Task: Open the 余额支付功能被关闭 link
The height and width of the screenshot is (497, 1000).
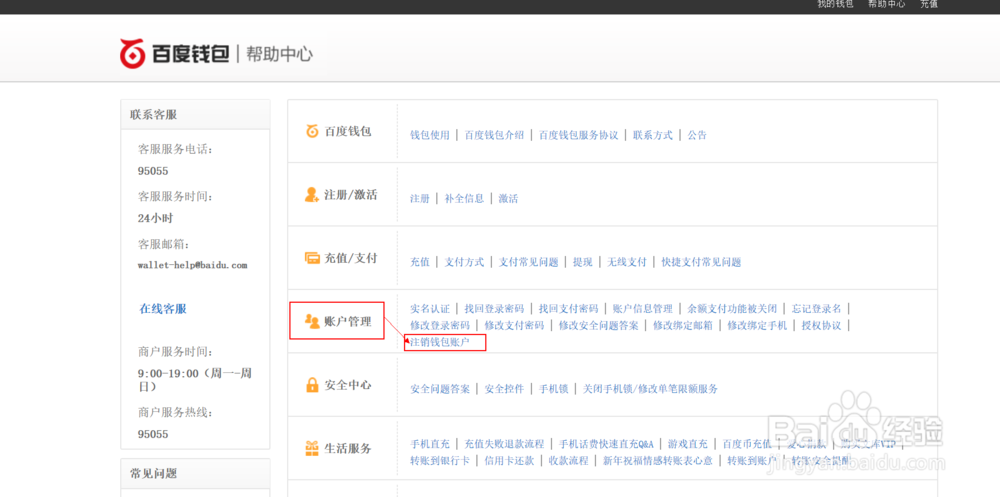Action: [x=732, y=309]
